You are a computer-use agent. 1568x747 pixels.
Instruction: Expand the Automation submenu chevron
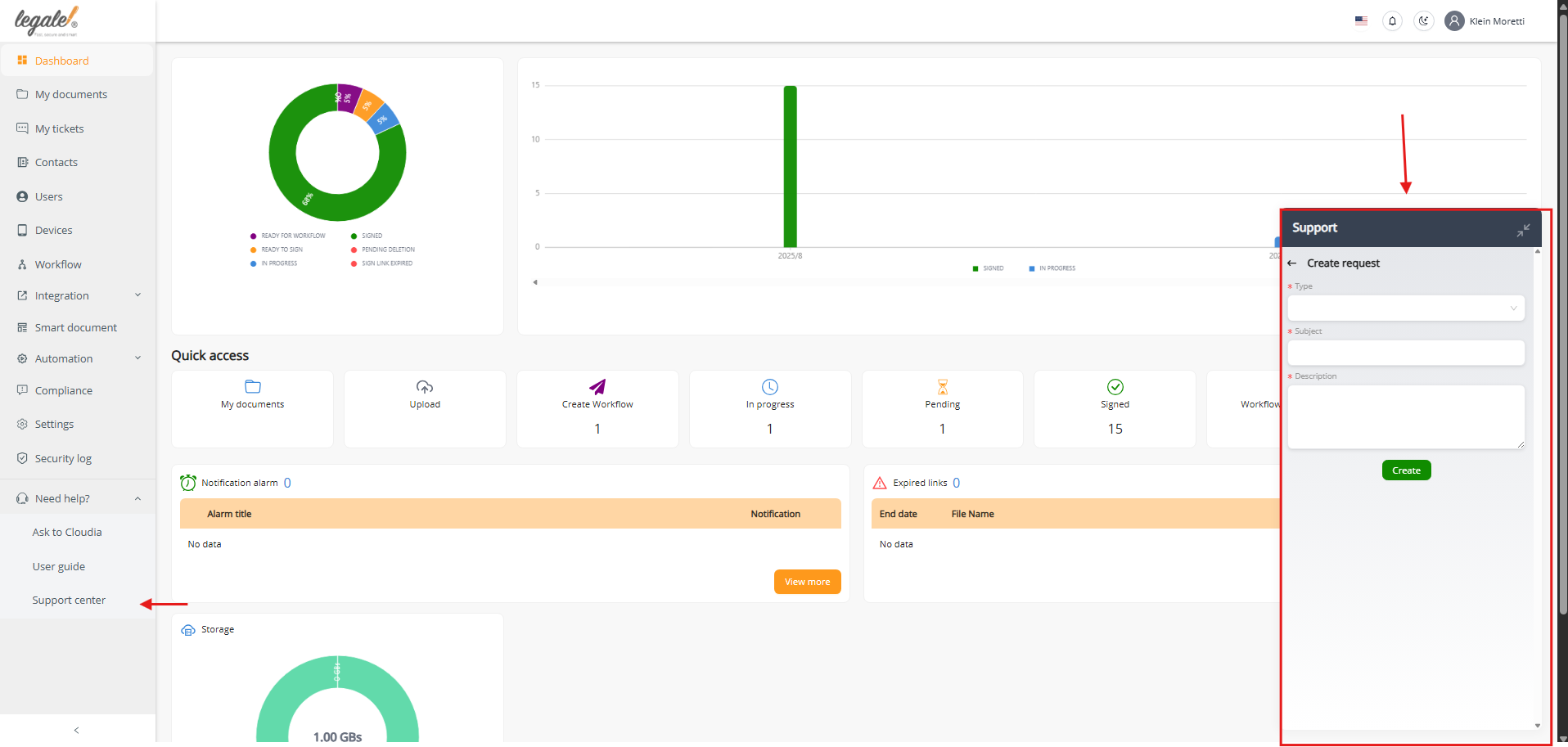(x=137, y=358)
